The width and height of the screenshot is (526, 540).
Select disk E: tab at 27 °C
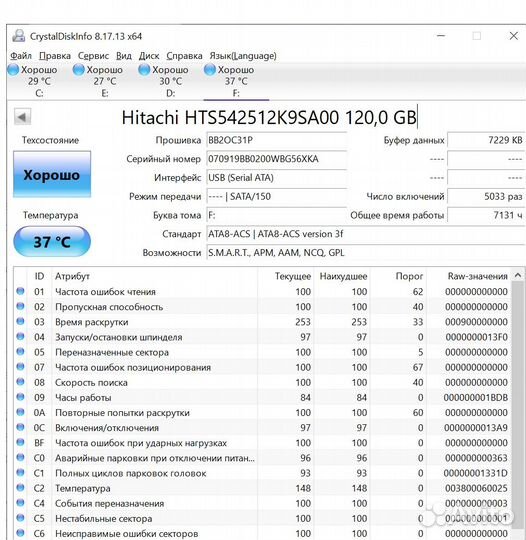pos(105,81)
